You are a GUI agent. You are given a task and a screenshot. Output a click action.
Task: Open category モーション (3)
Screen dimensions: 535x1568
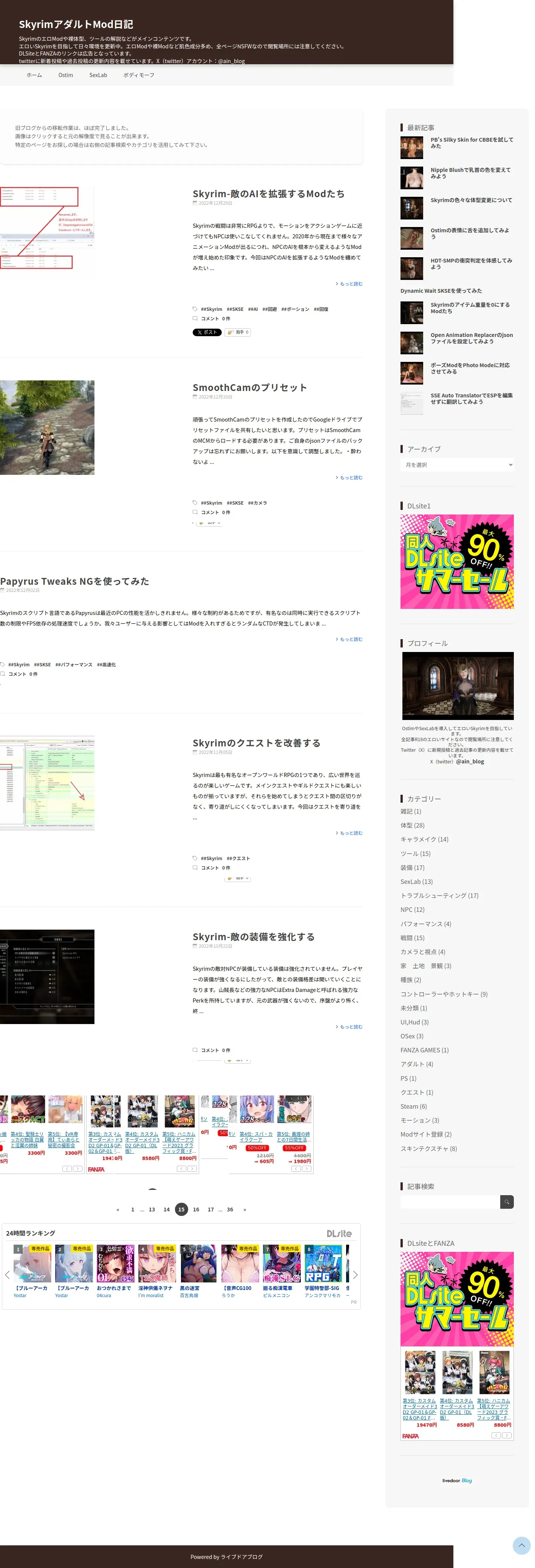coord(420,1120)
